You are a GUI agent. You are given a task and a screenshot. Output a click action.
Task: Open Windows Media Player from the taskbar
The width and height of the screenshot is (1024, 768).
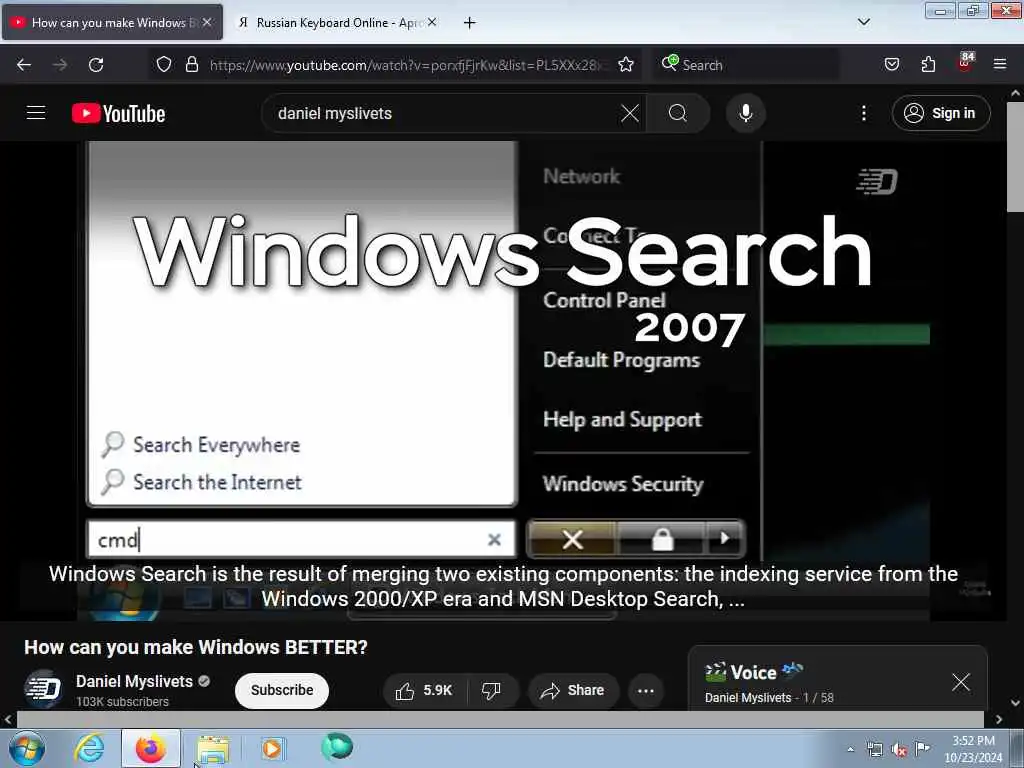click(272, 749)
